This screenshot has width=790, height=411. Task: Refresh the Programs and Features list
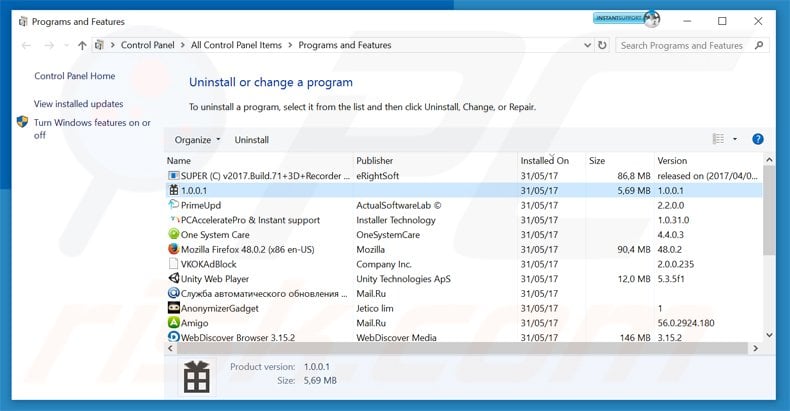pos(602,45)
